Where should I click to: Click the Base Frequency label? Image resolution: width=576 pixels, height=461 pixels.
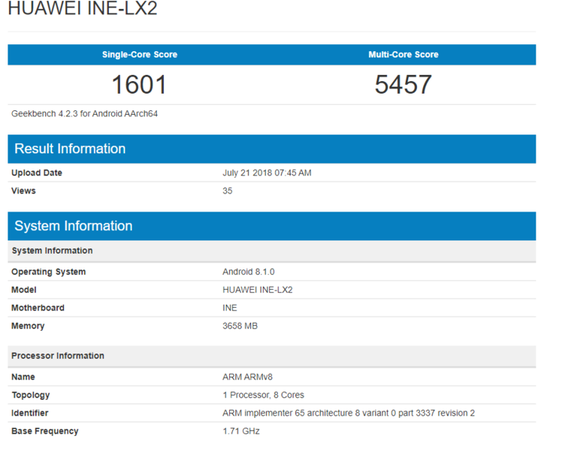[45, 431]
